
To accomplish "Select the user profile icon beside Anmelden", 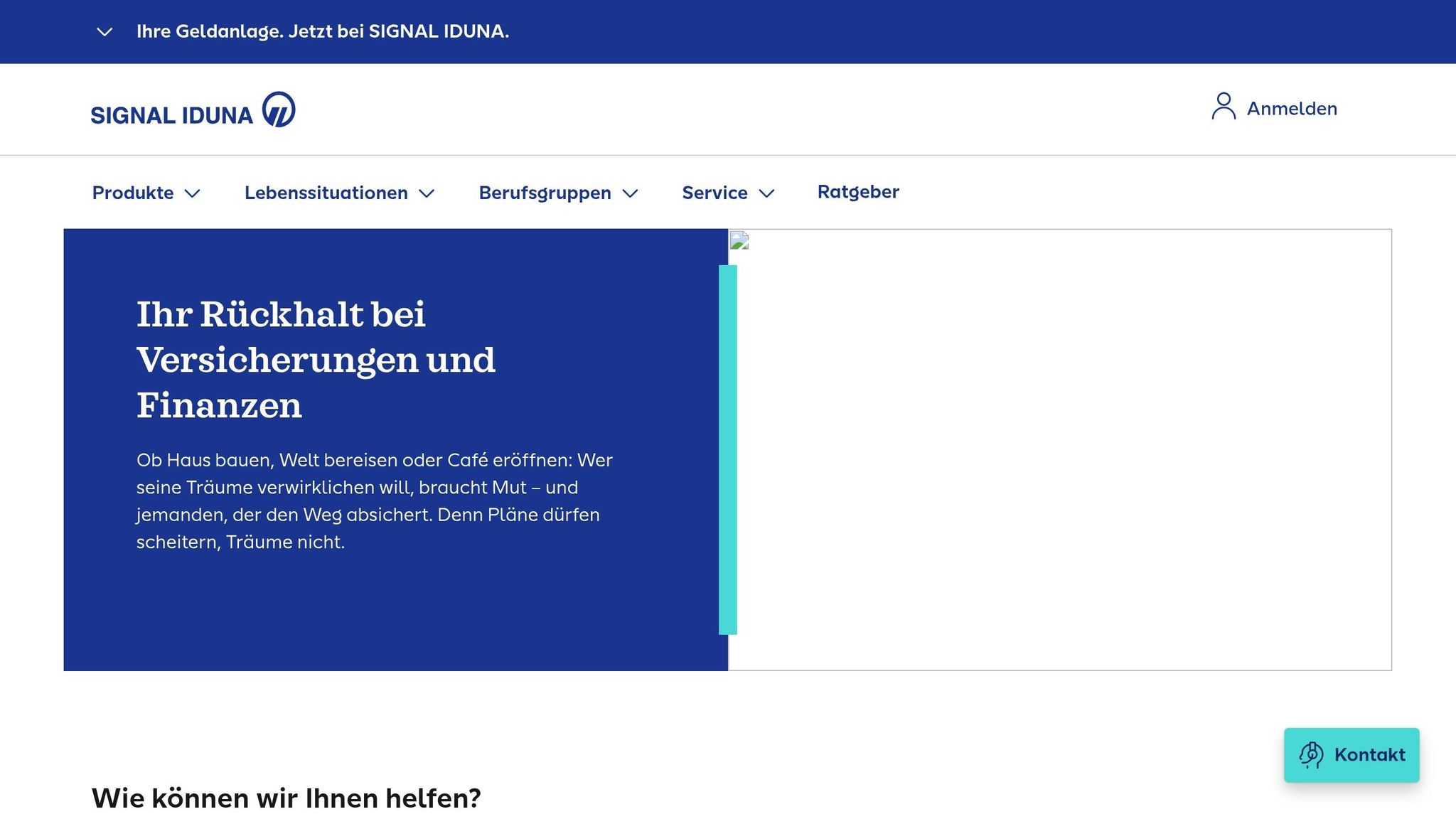I will pos(1224,108).
